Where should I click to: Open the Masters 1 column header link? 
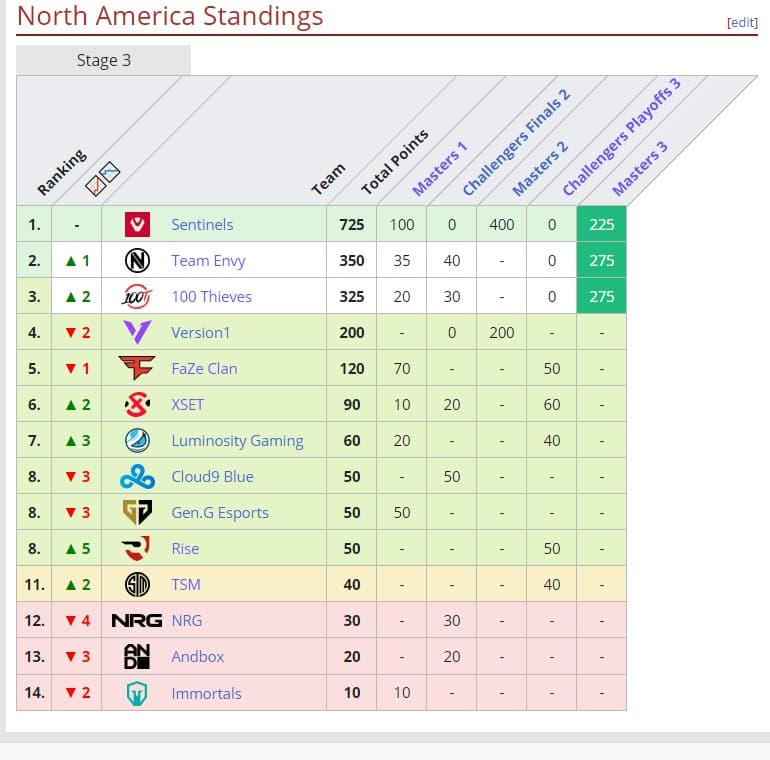439,169
